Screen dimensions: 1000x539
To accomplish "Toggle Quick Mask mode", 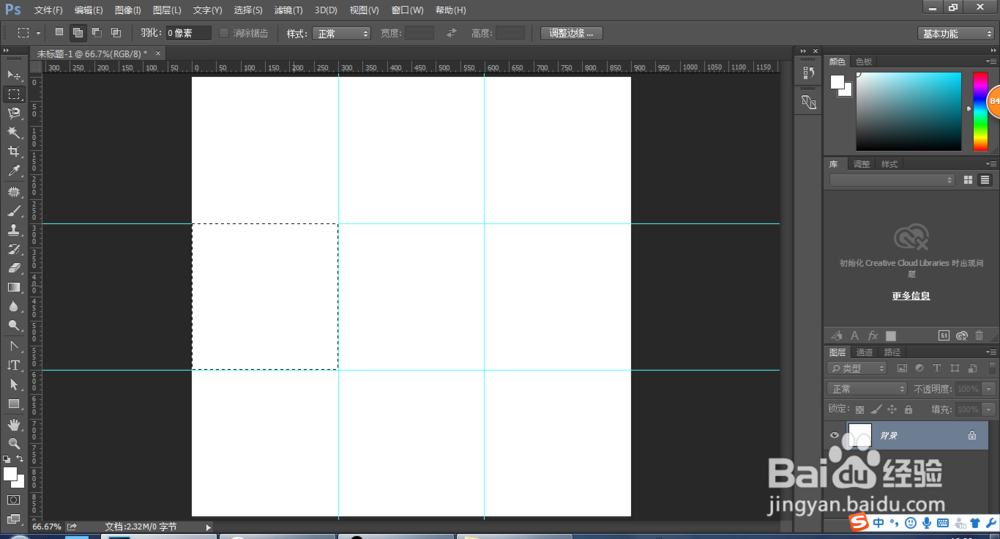I will (x=13, y=500).
